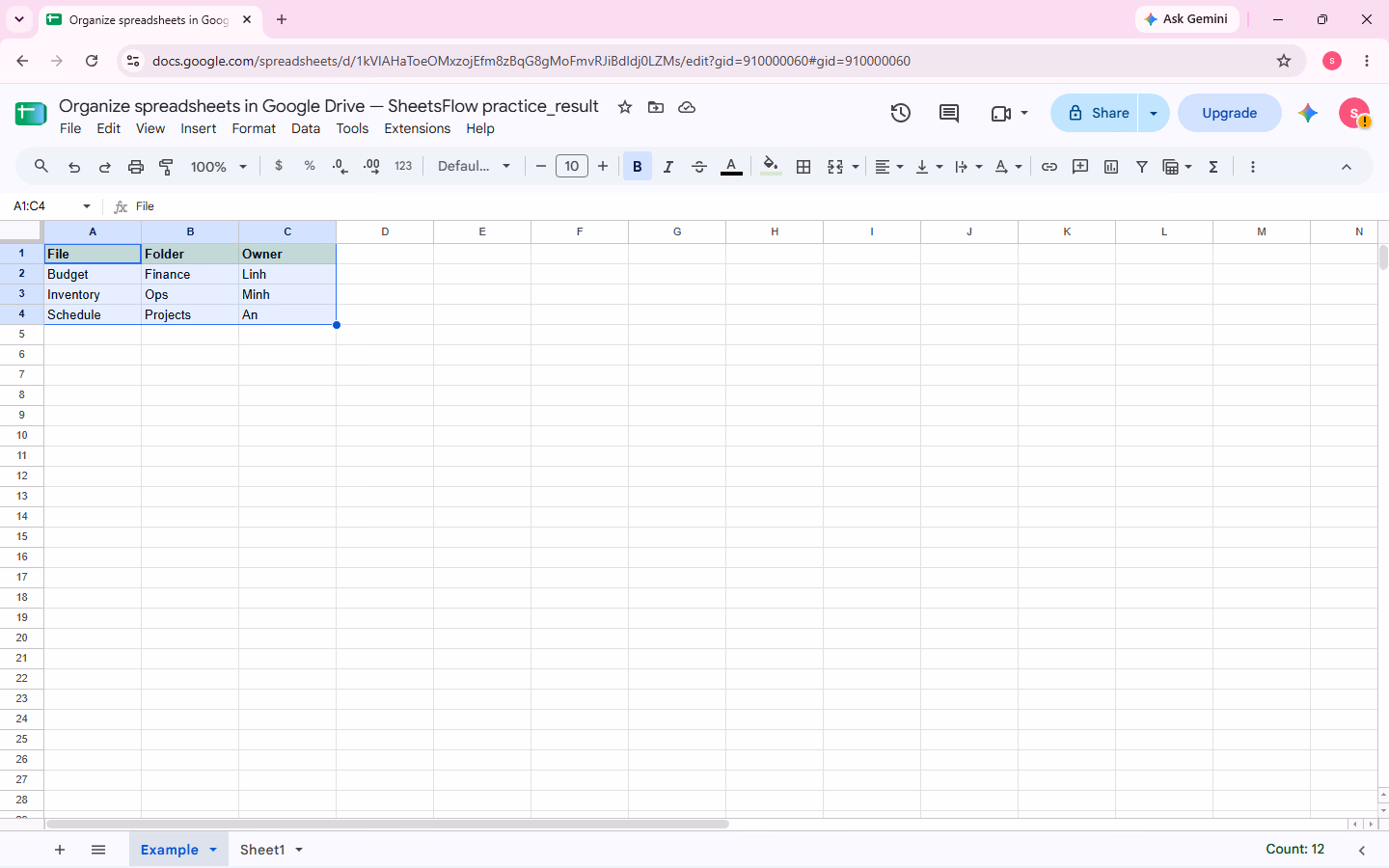Decrease decimal places icon
The height and width of the screenshot is (868, 1389).
(x=340, y=166)
